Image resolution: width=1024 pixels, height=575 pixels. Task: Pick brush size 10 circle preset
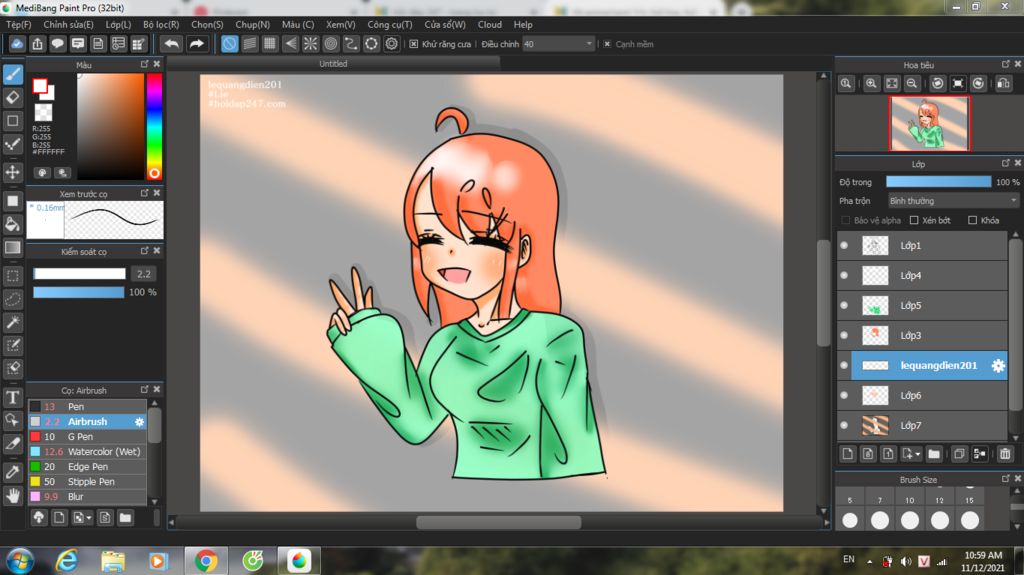[x=910, y=520]
